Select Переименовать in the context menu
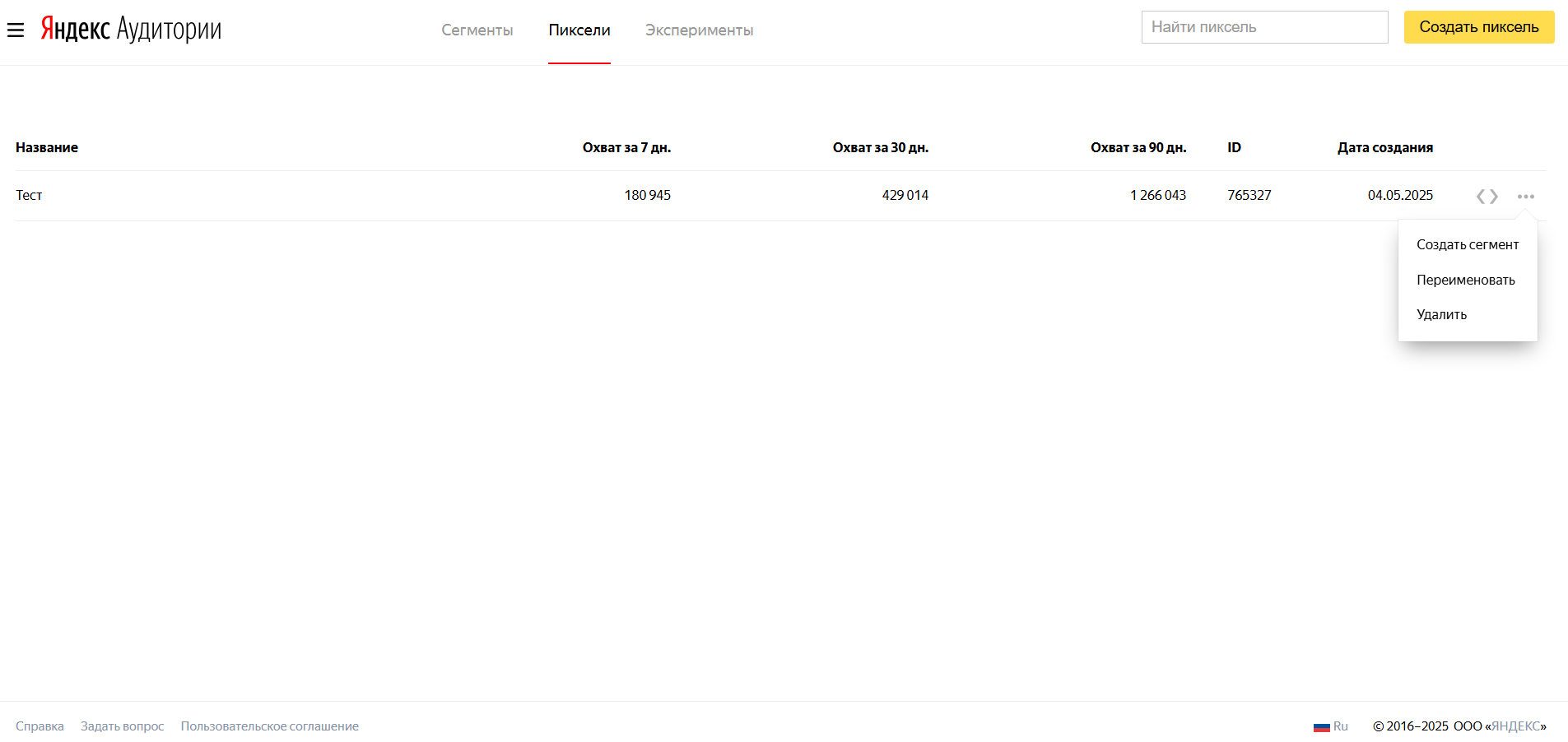The image size is (1568, 742). [x=1465, y=280]
